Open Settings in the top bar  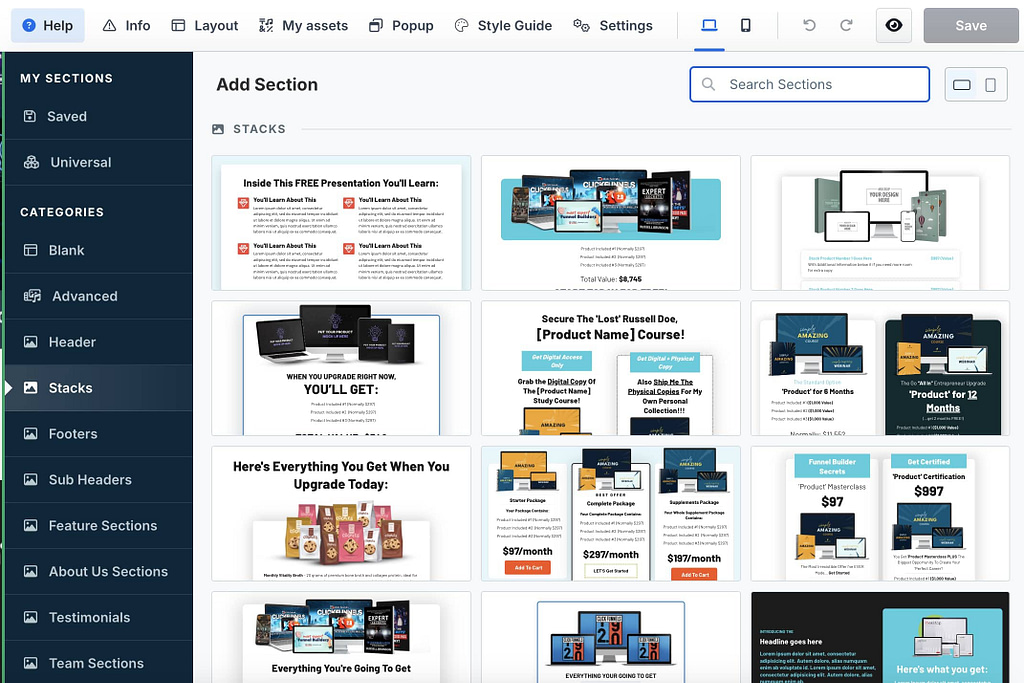(613, 25)
